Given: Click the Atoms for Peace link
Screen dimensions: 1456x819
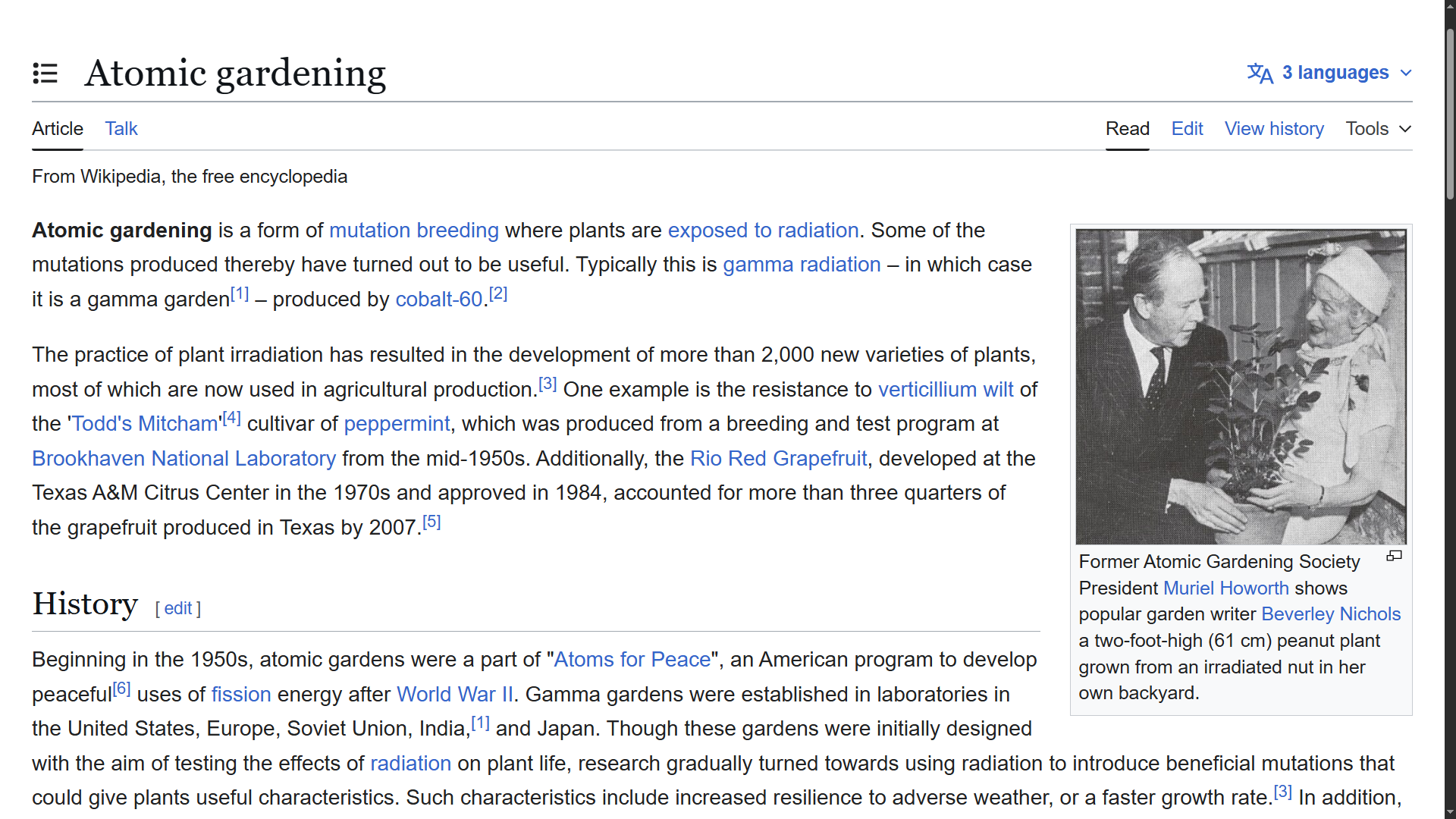Looking at the screenshot, I should coord(632,660).
